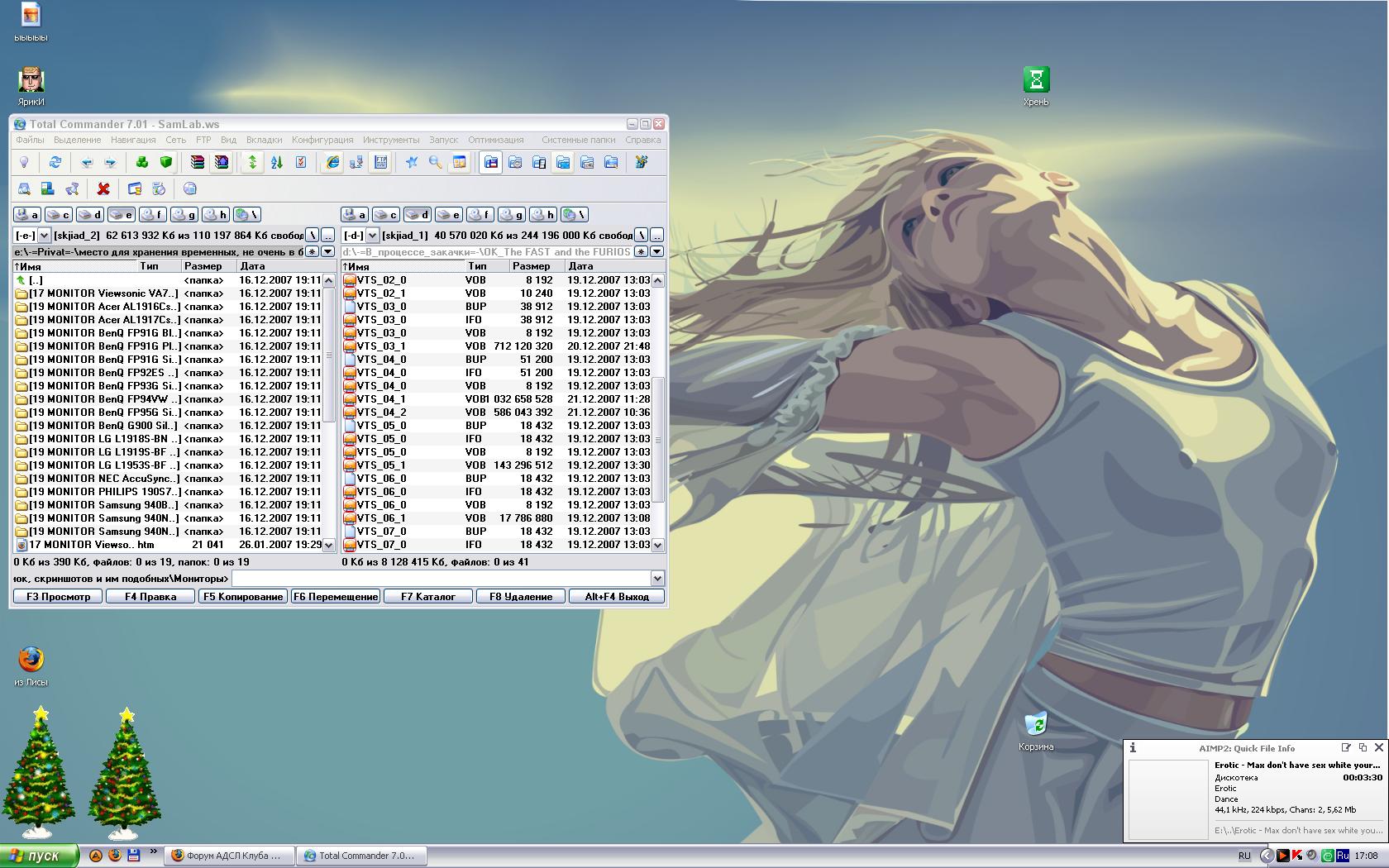Click the Firefox forum task in taskbar
This screenshot has height=868, width=1389.
point(231,856)
